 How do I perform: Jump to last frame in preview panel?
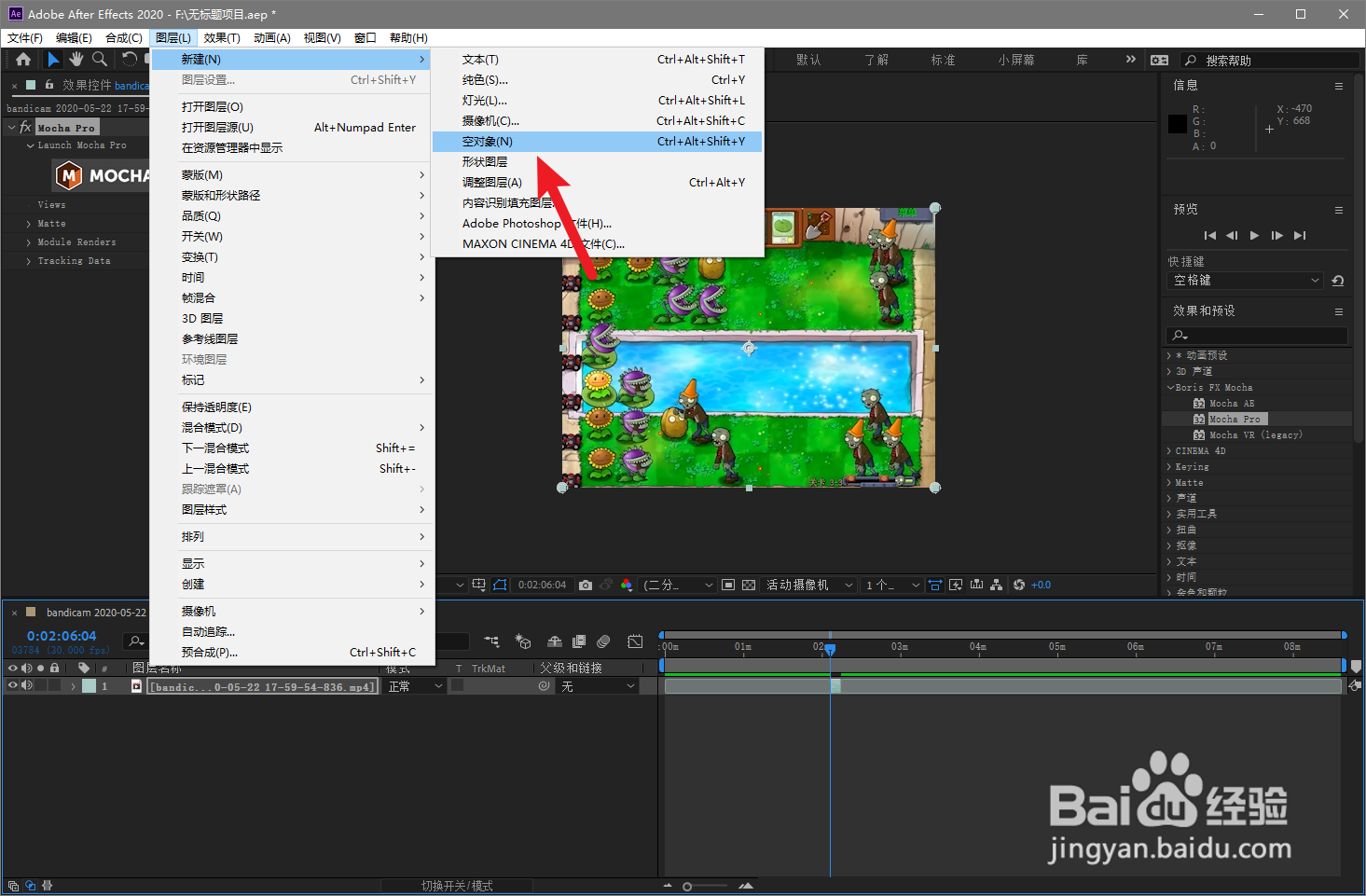pyautogui.click(x=1300, y=236)
